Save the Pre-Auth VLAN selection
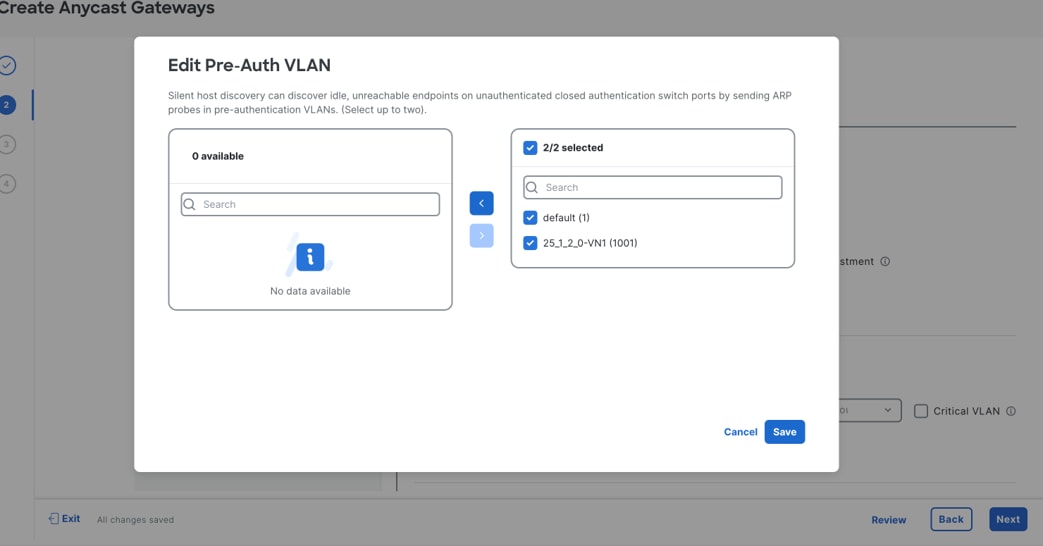Viewport: 1043px width, 546px height. click(x=784, y=432)
